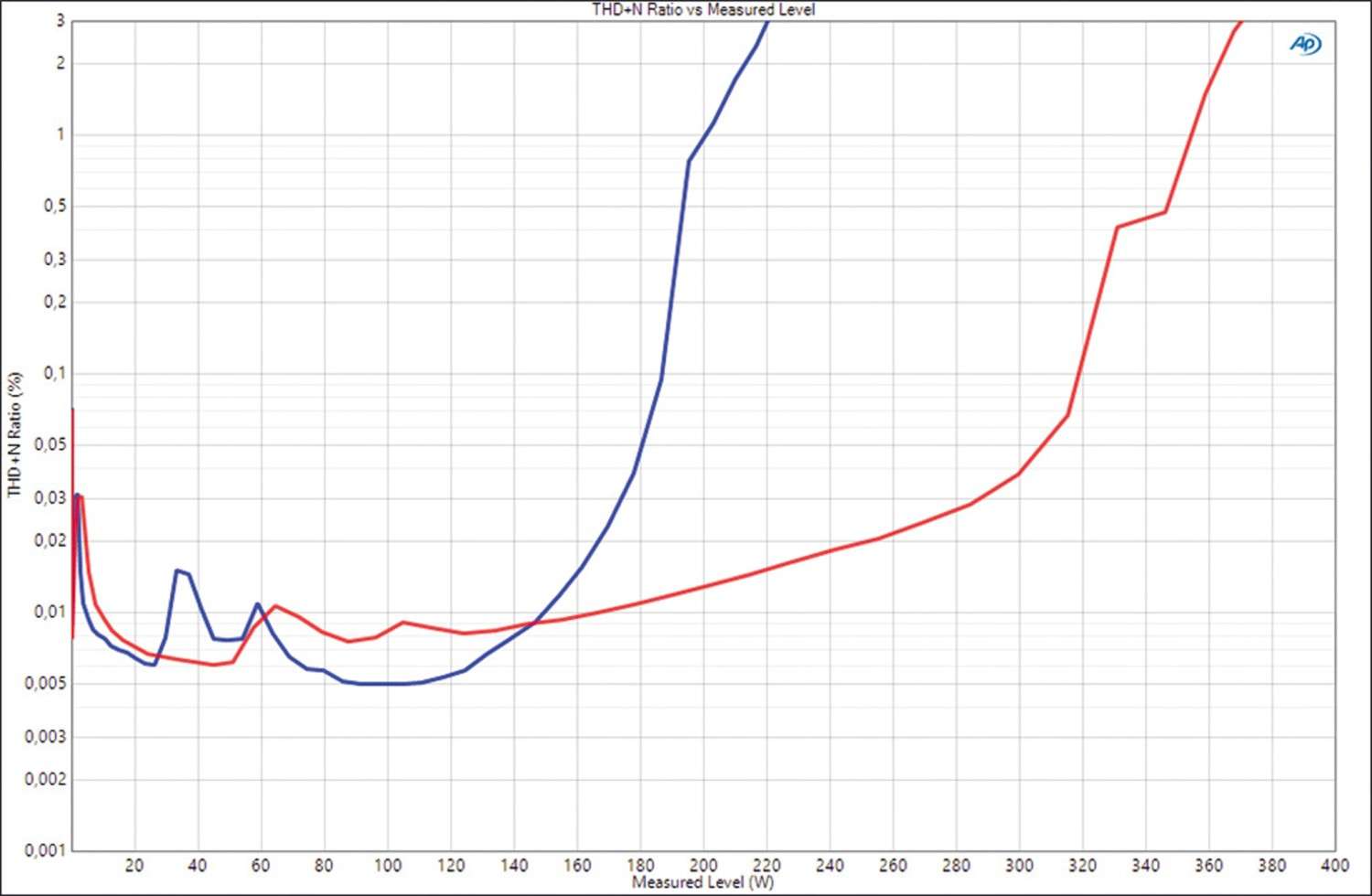
Task: Click the 400 tick label on the X axis
Action: [x=1334, y=865]
